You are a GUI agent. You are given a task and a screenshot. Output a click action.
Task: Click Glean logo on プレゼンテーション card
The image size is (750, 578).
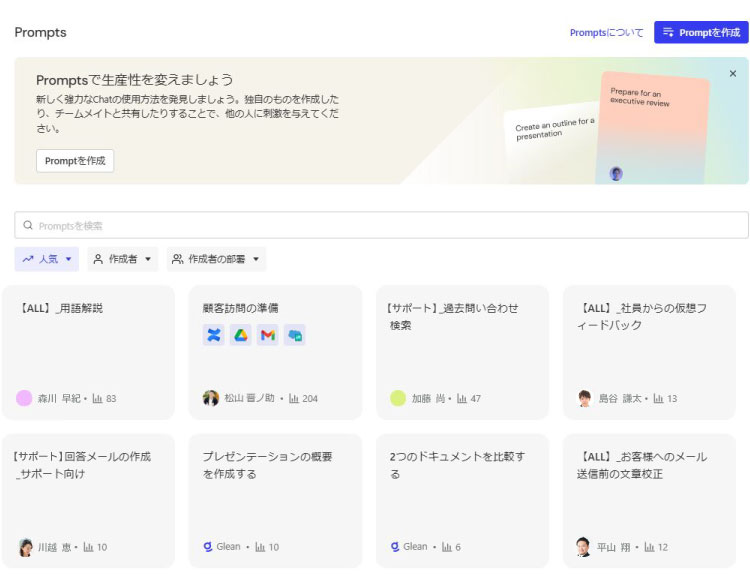pos(208,546)
